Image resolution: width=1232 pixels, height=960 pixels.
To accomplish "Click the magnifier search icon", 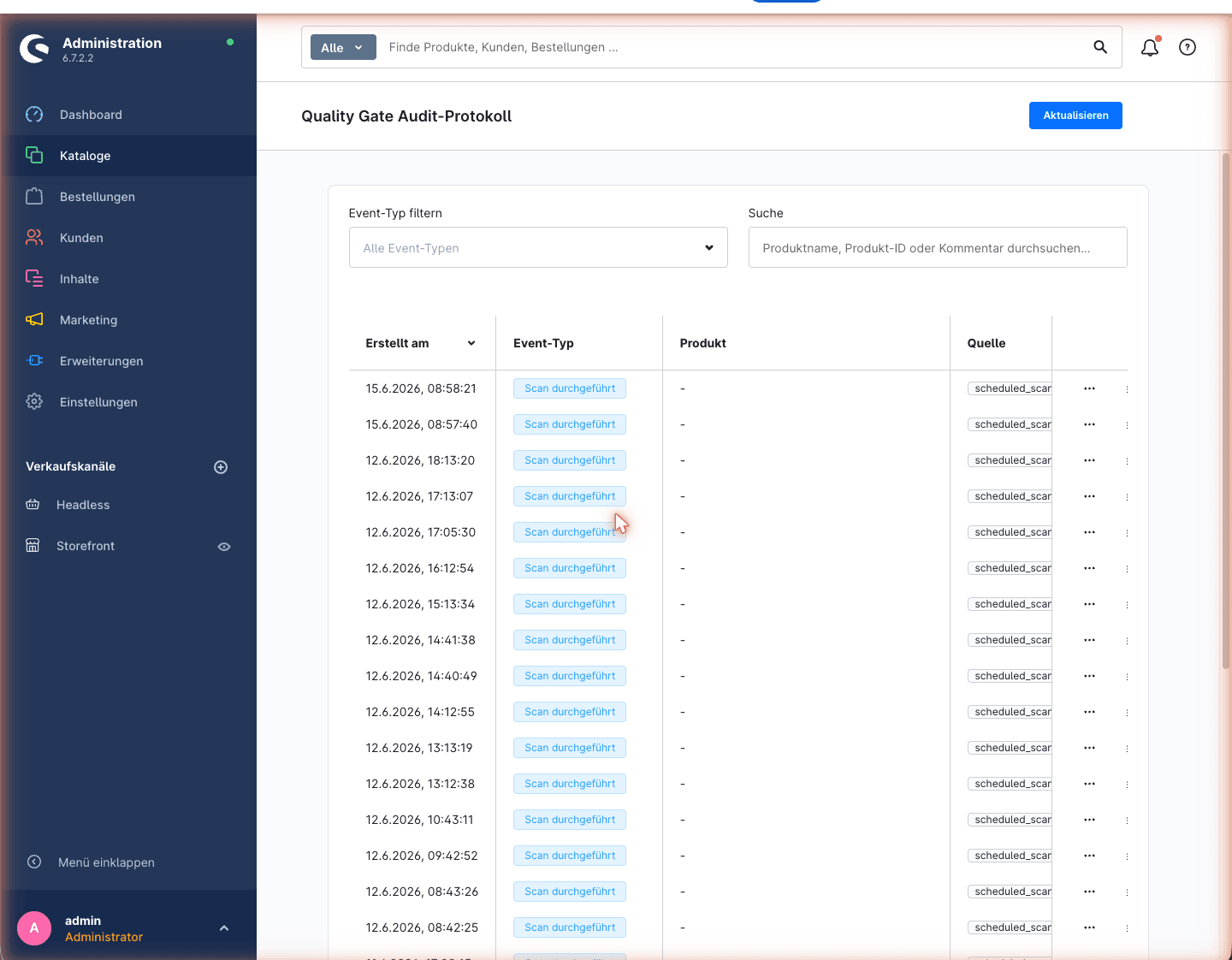I will 1100,47.
